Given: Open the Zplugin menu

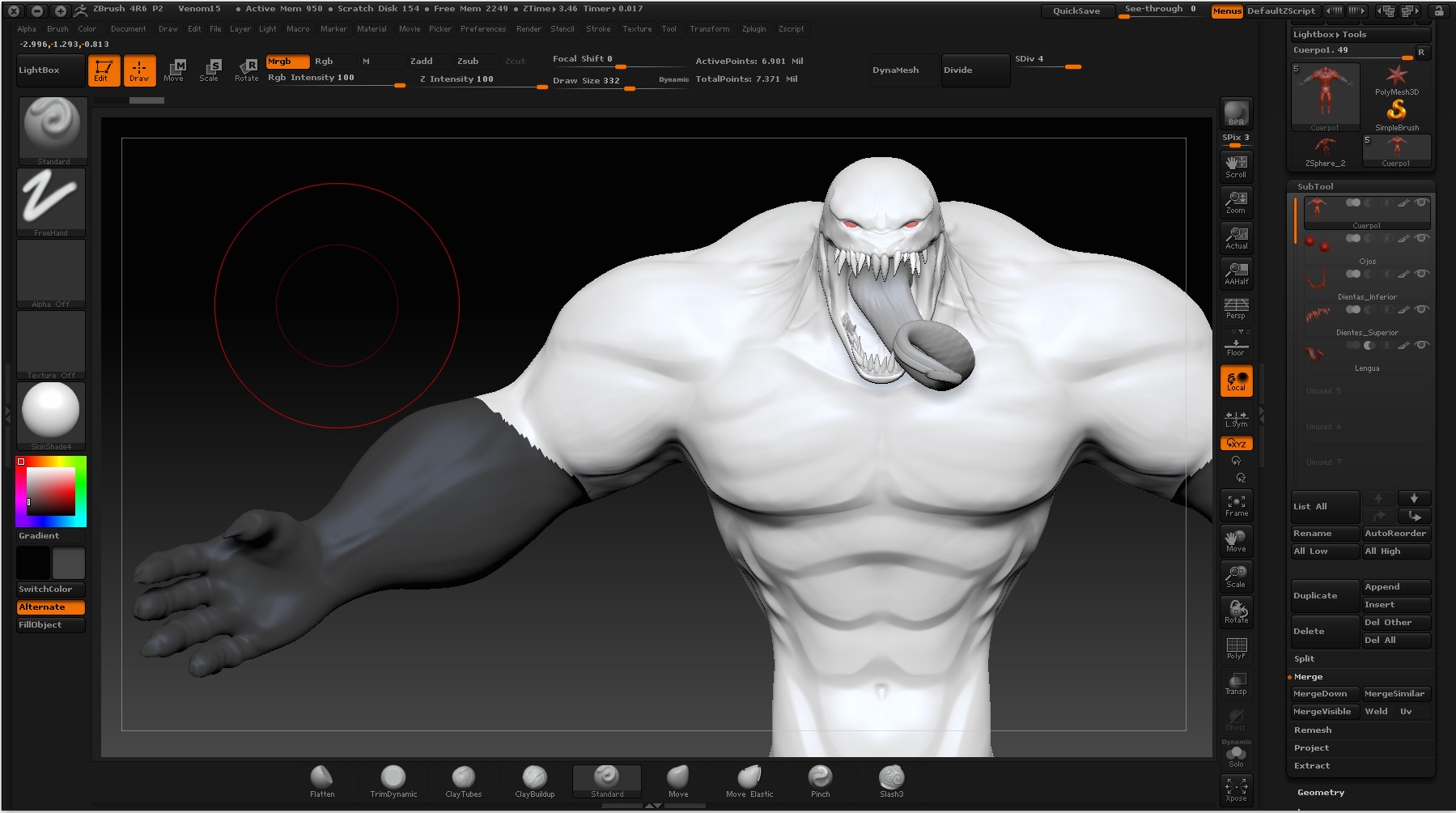Looking at the screenshot, I should pos(753,29).
